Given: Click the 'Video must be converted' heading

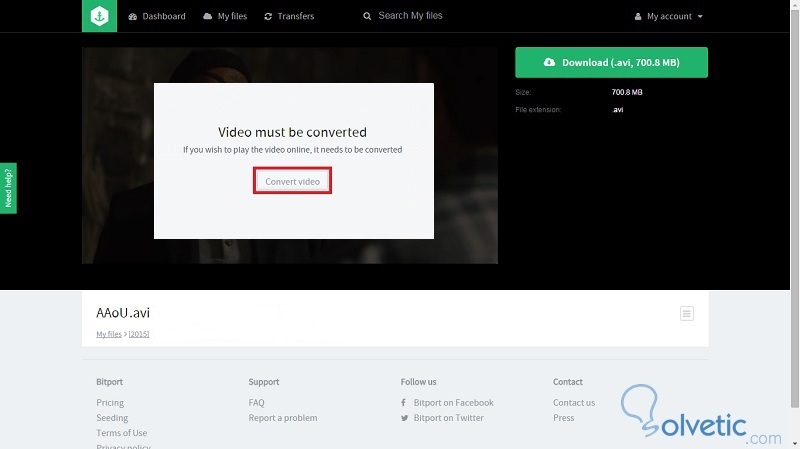Looking at the screenshot, I should click(x=292, y=132).
